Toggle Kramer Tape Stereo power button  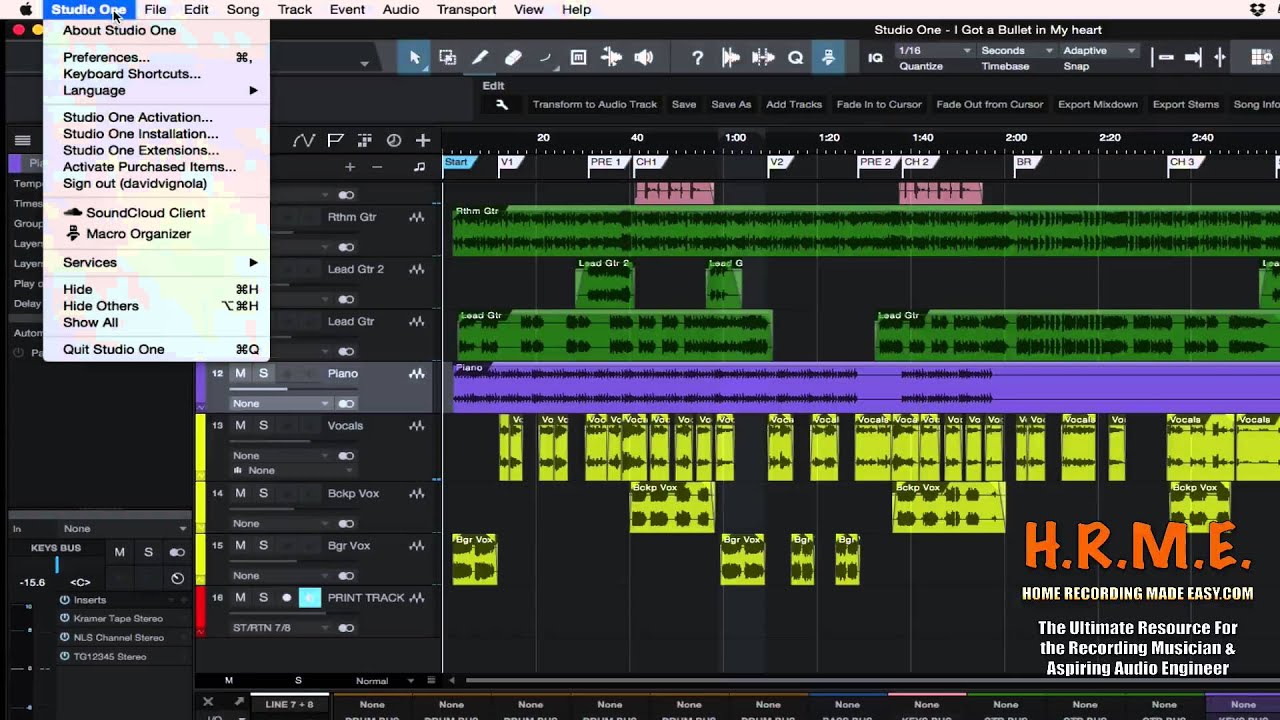click(64, 618)
